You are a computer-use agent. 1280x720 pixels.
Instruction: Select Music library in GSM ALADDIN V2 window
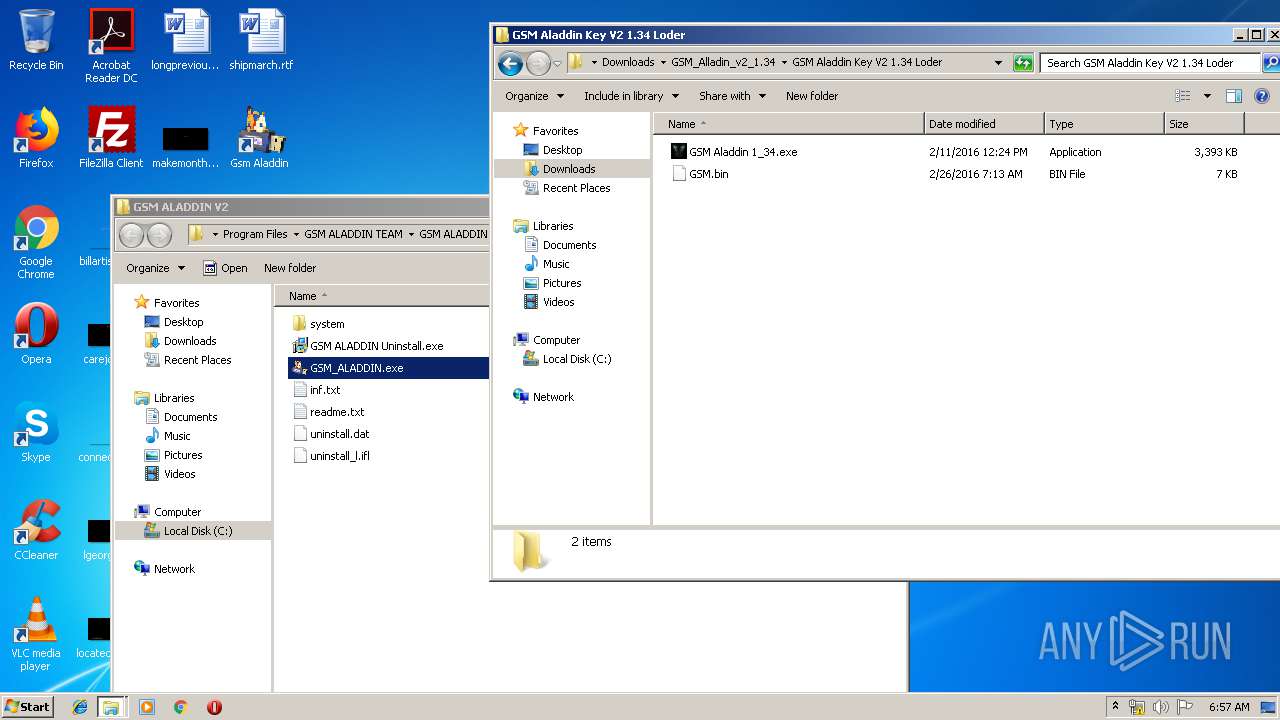(x=177, y=436)
